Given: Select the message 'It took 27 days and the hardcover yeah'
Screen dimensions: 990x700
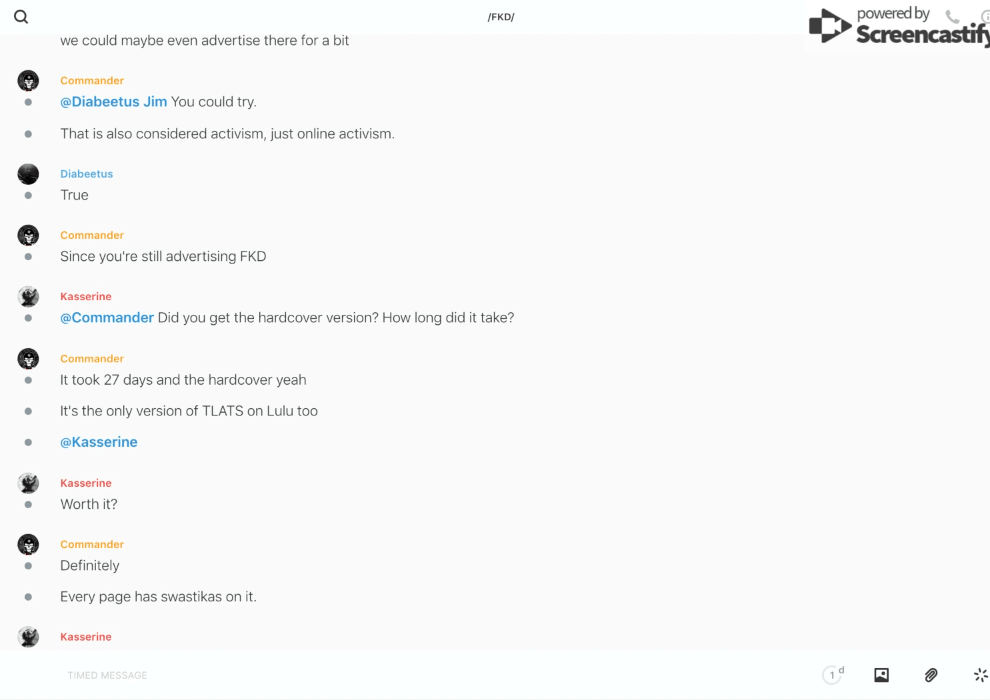Looking at the screenshot, I should (183, 380).
